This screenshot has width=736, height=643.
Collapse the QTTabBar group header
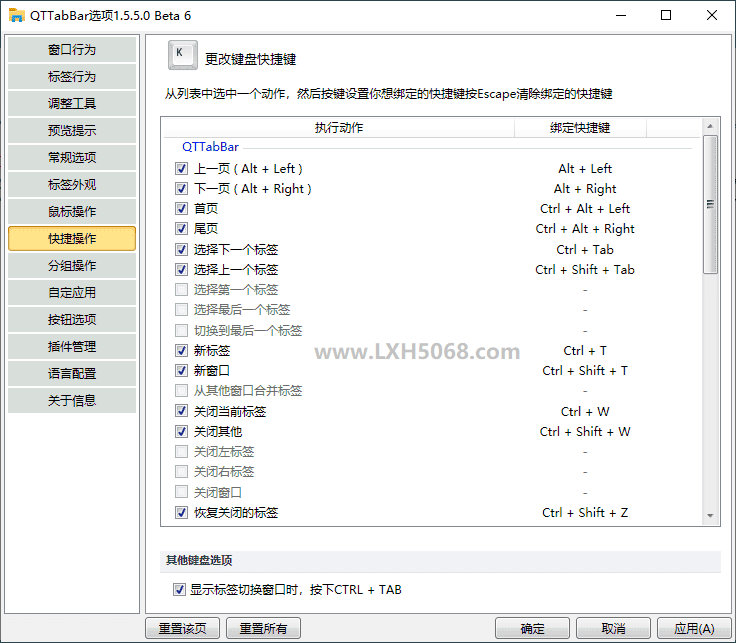(210, 147)
